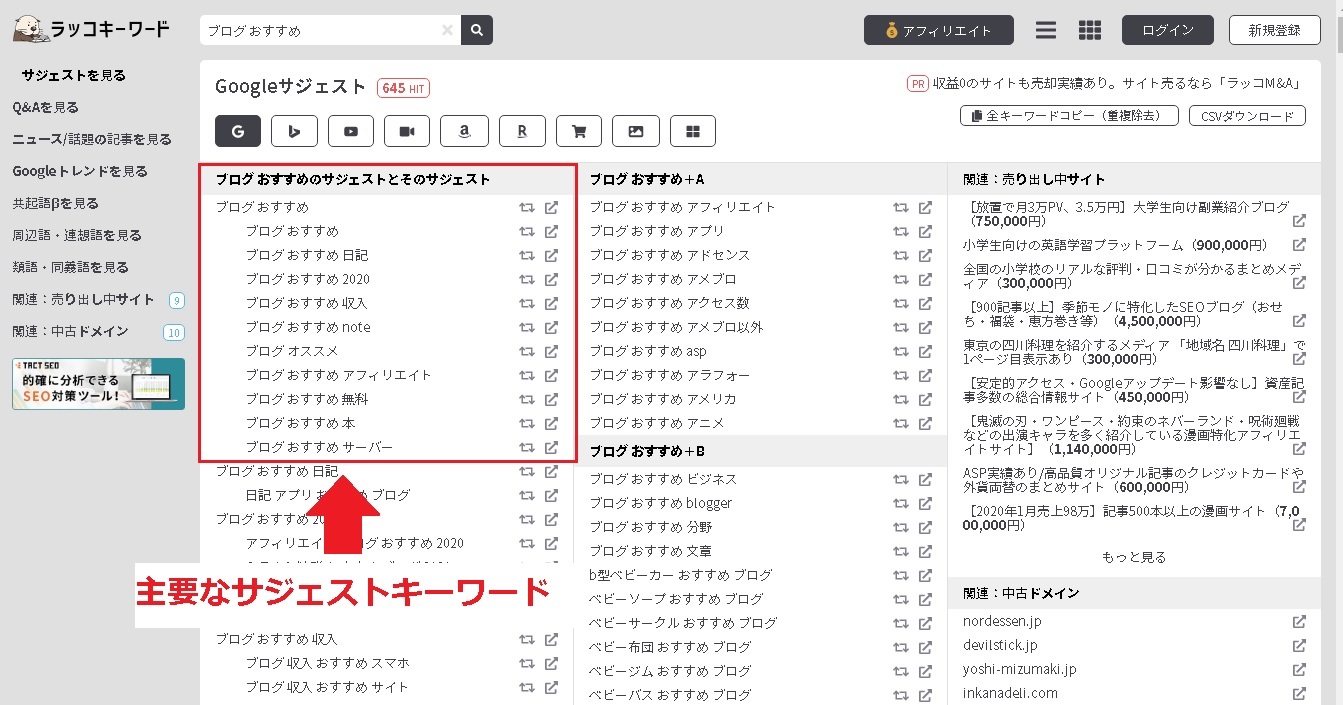Click re-search icon for ブログ おすすめ blogger

pos(901,503)
